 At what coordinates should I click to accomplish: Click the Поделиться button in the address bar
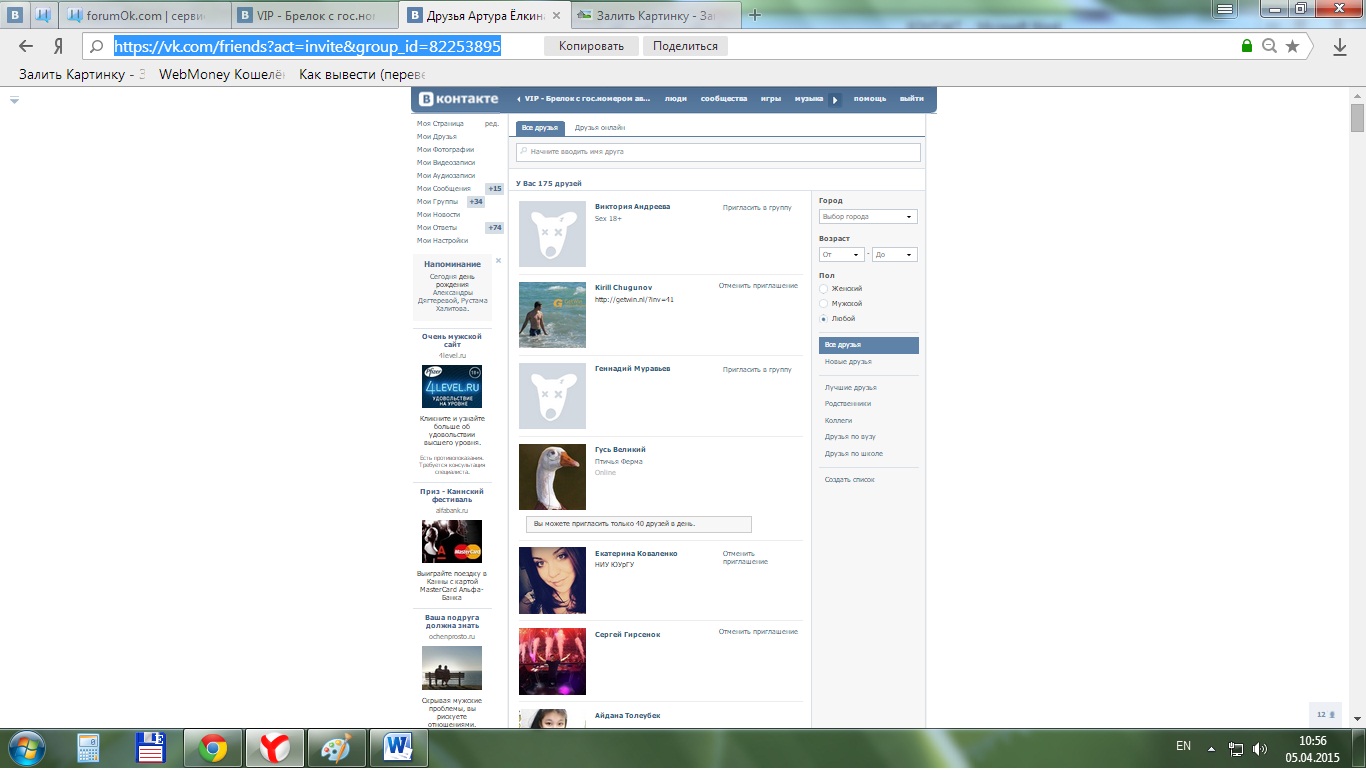point(686,46)
